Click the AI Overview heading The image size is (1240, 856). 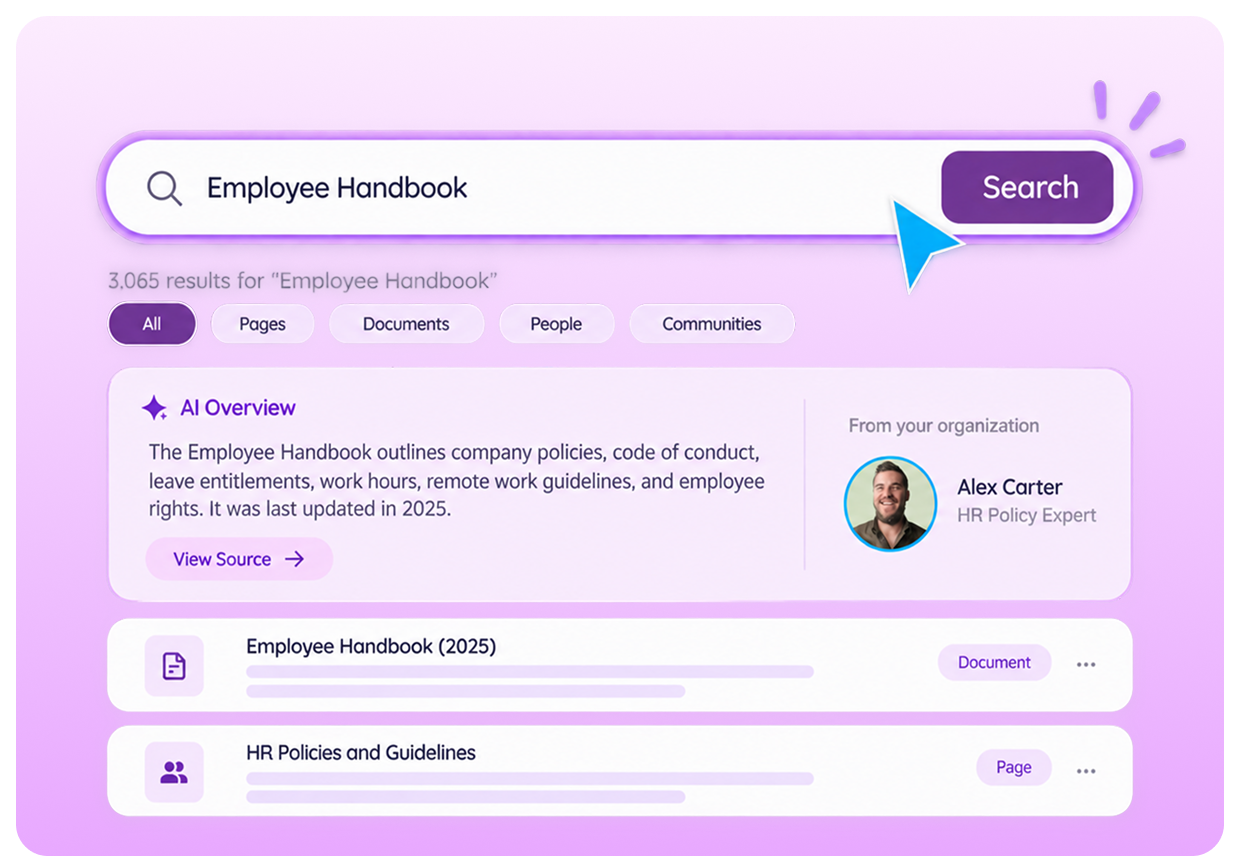click(x=238, y=408)
